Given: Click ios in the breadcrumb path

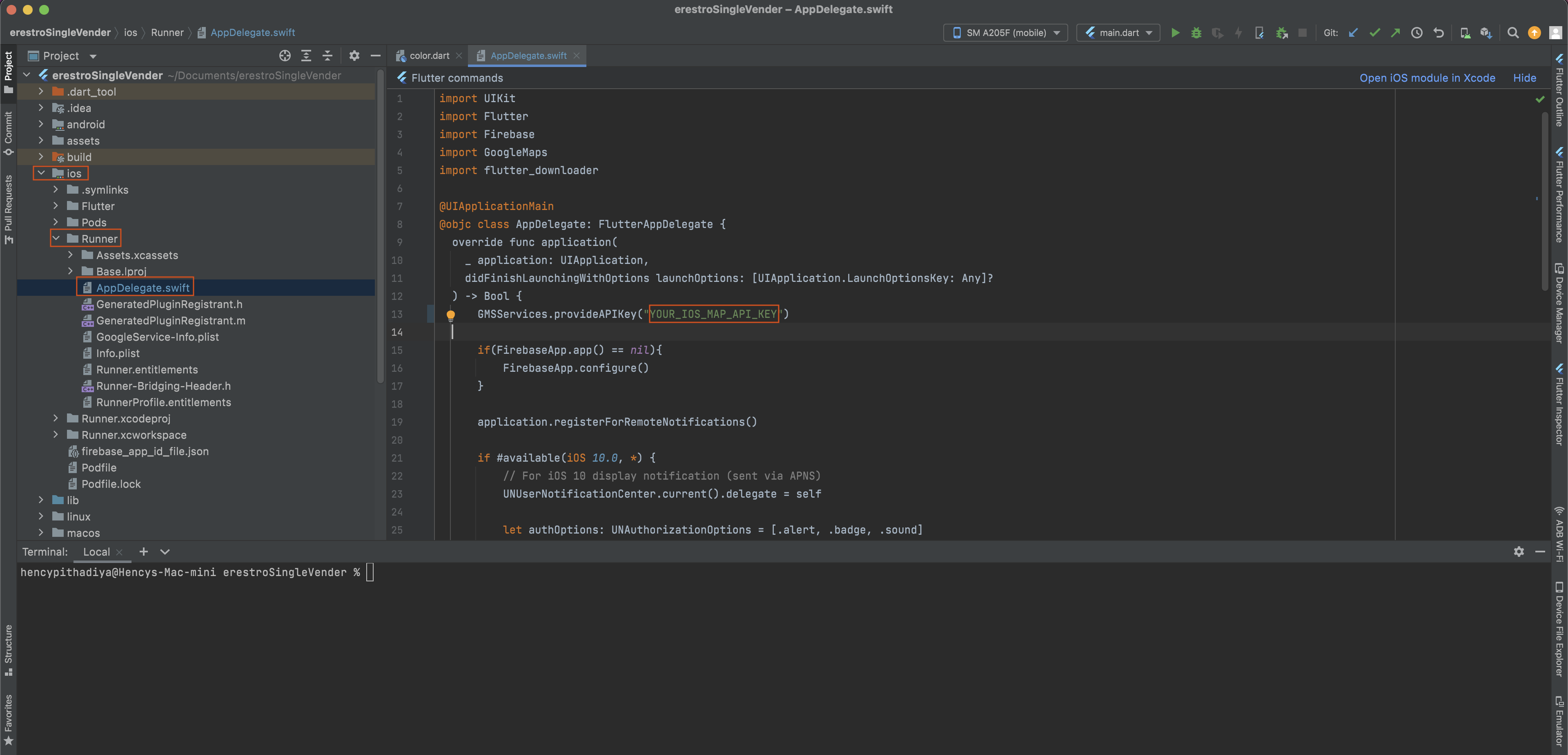Looking at the screenshot, I should (130, 33).
